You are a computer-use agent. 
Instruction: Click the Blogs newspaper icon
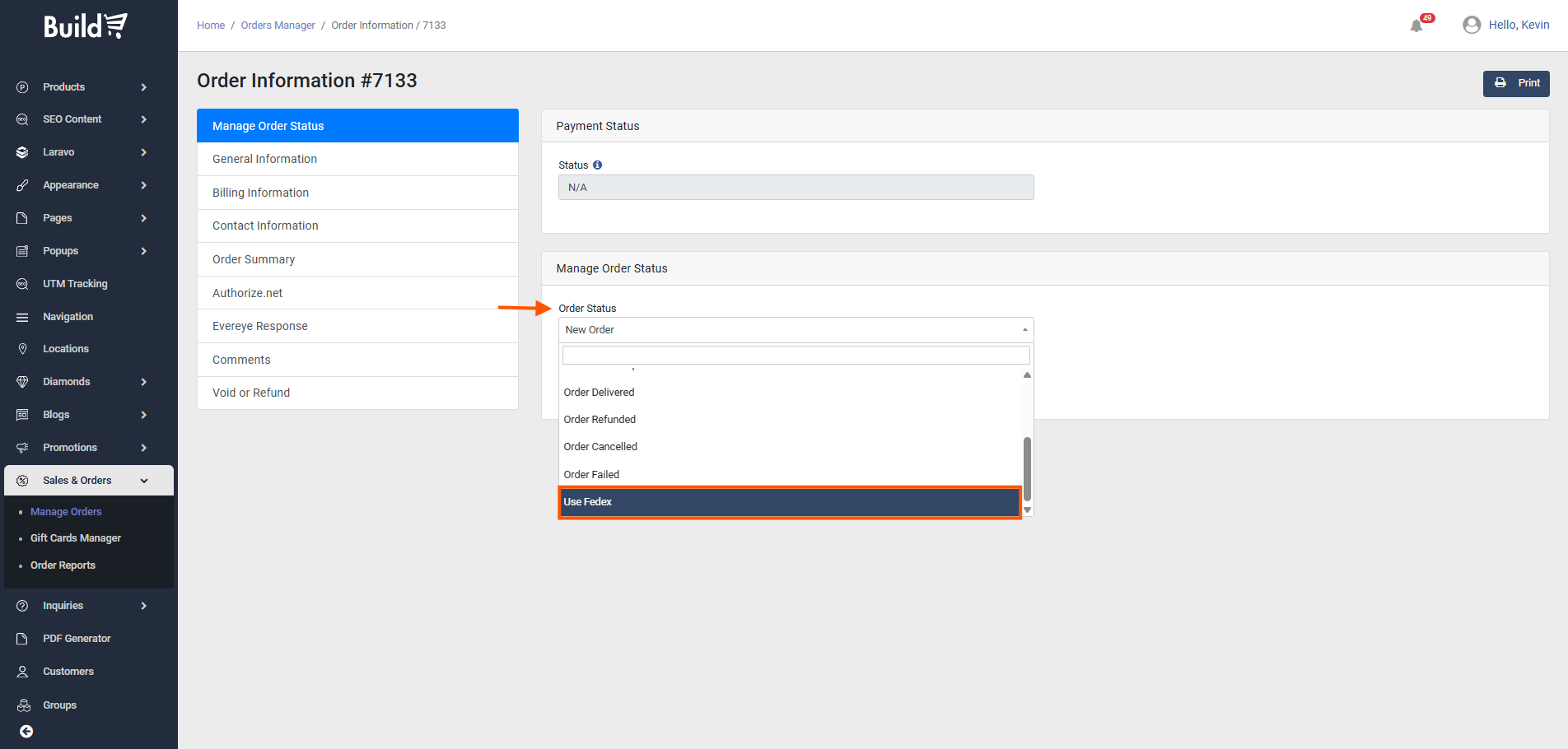(22, 415)
